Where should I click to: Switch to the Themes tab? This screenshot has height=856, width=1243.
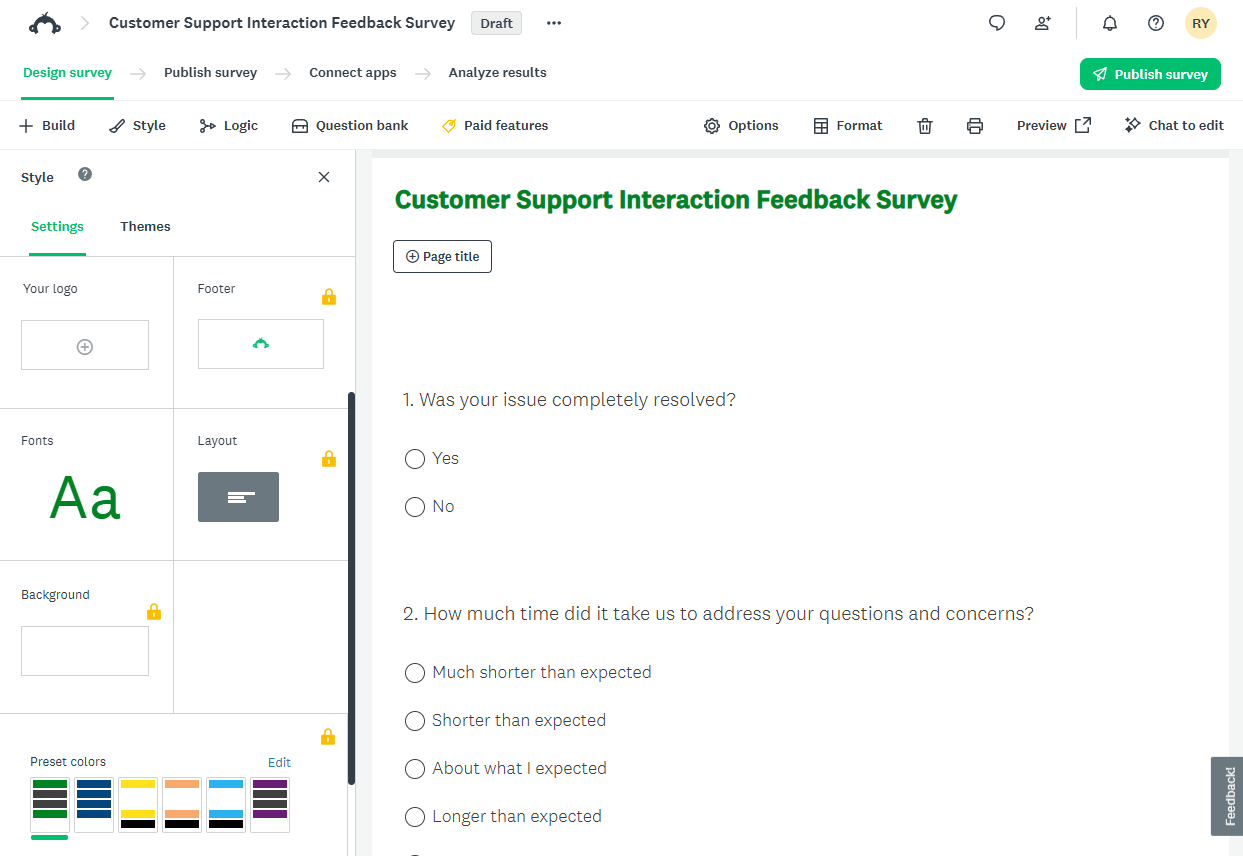point(145,227)
